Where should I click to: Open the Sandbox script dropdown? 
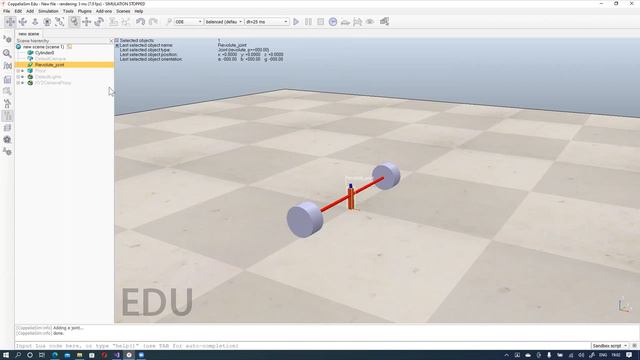[x=609, y=346]
